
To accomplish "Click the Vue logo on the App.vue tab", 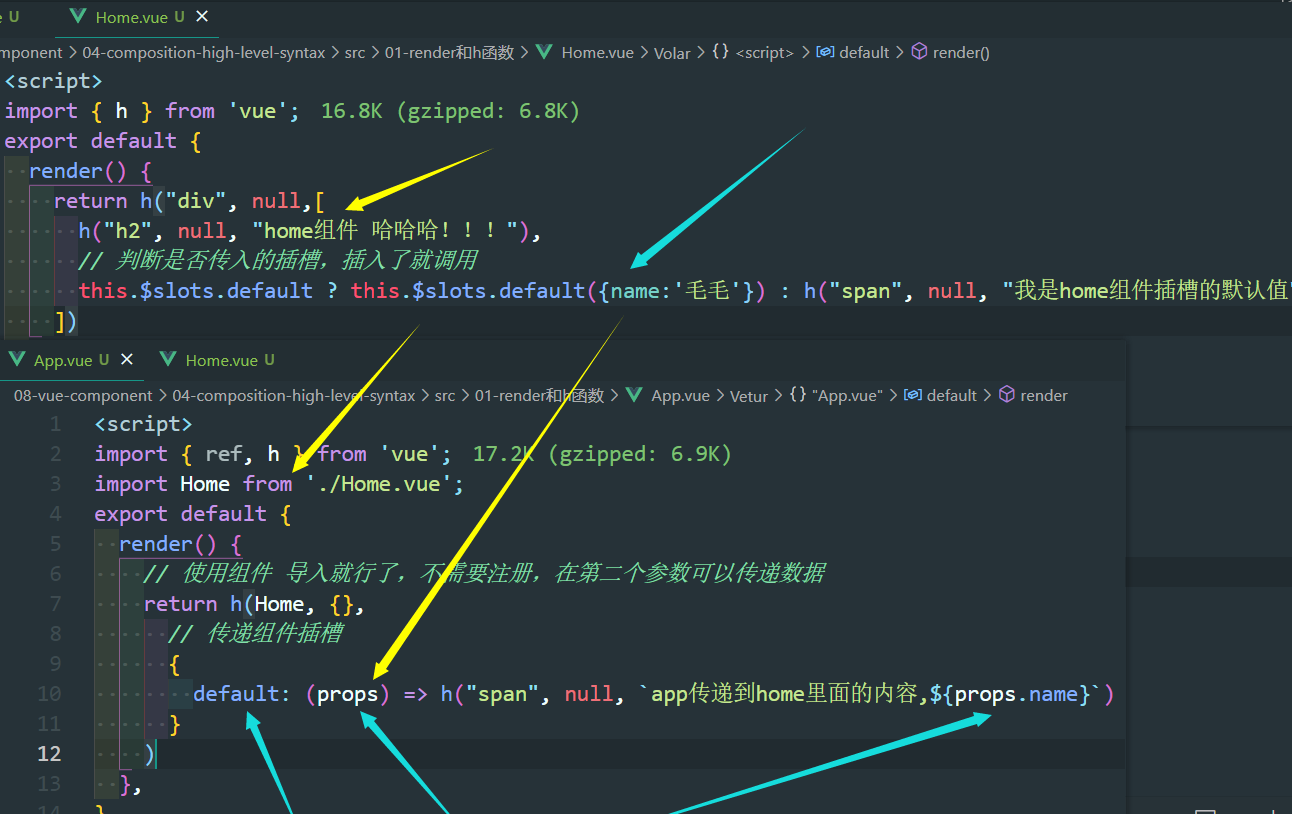I will (x=17, y=359).
